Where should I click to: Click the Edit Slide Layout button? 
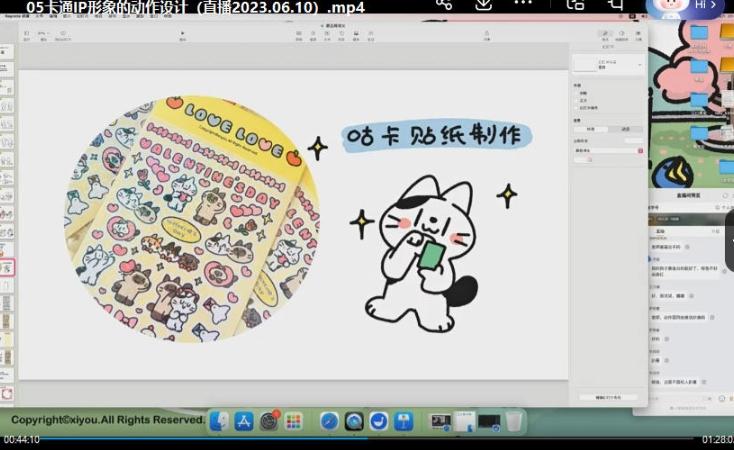click(x=607, y=397)
